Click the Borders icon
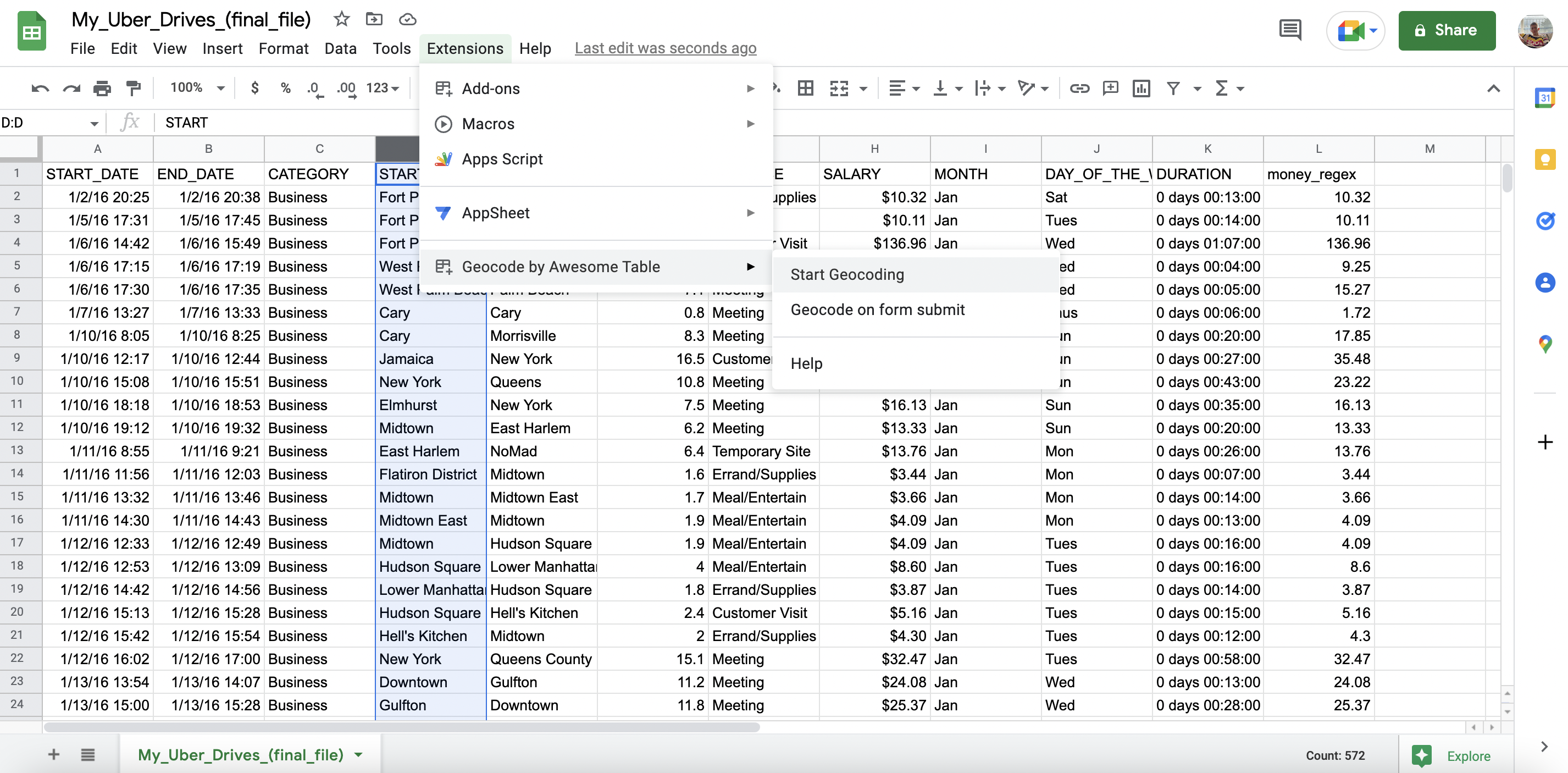The height and width of the screenshot is (773, 1568). (805, 89)
